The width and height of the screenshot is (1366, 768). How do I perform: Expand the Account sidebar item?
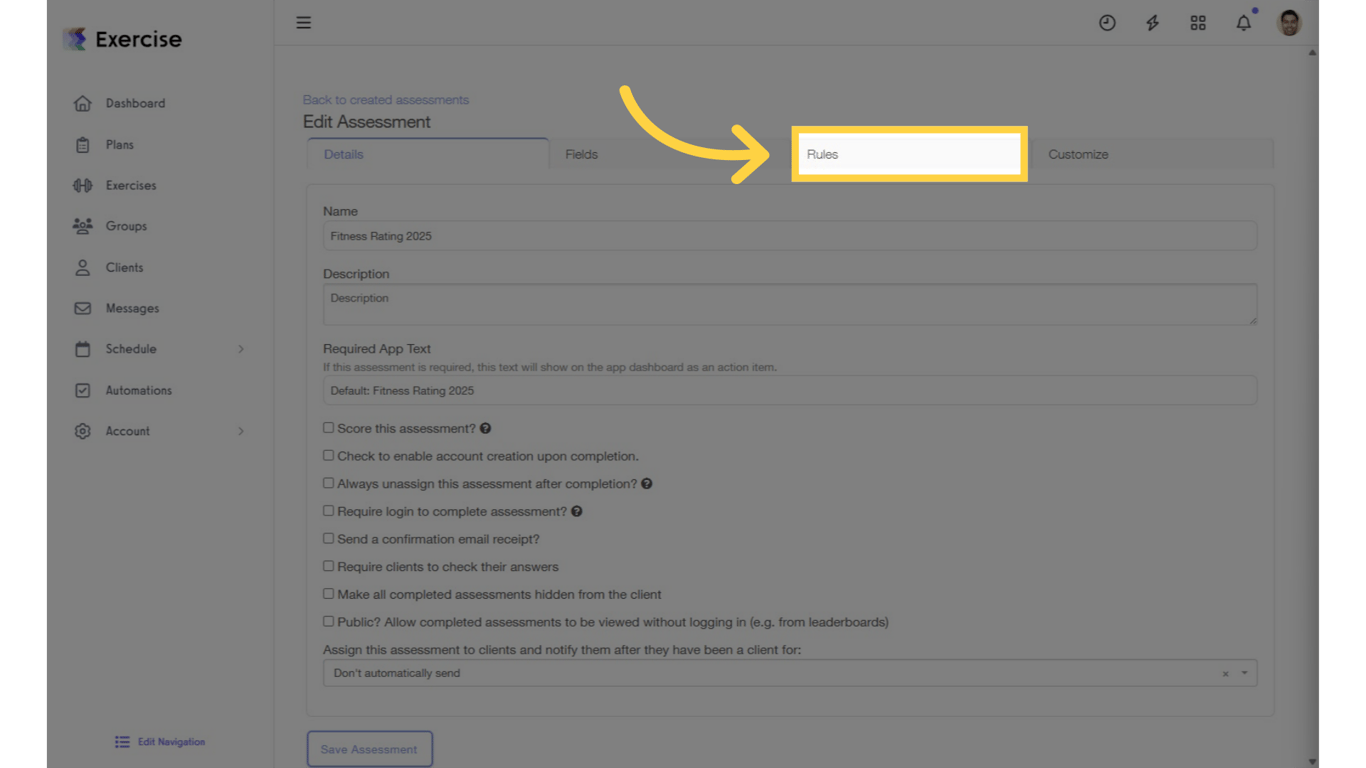coord(128,431)
